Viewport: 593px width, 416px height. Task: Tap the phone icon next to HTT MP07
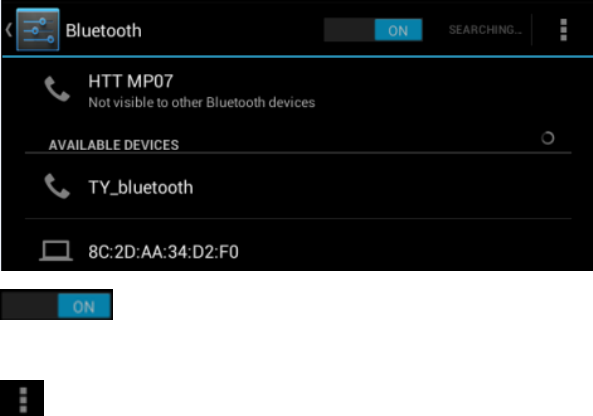[57, 89]
